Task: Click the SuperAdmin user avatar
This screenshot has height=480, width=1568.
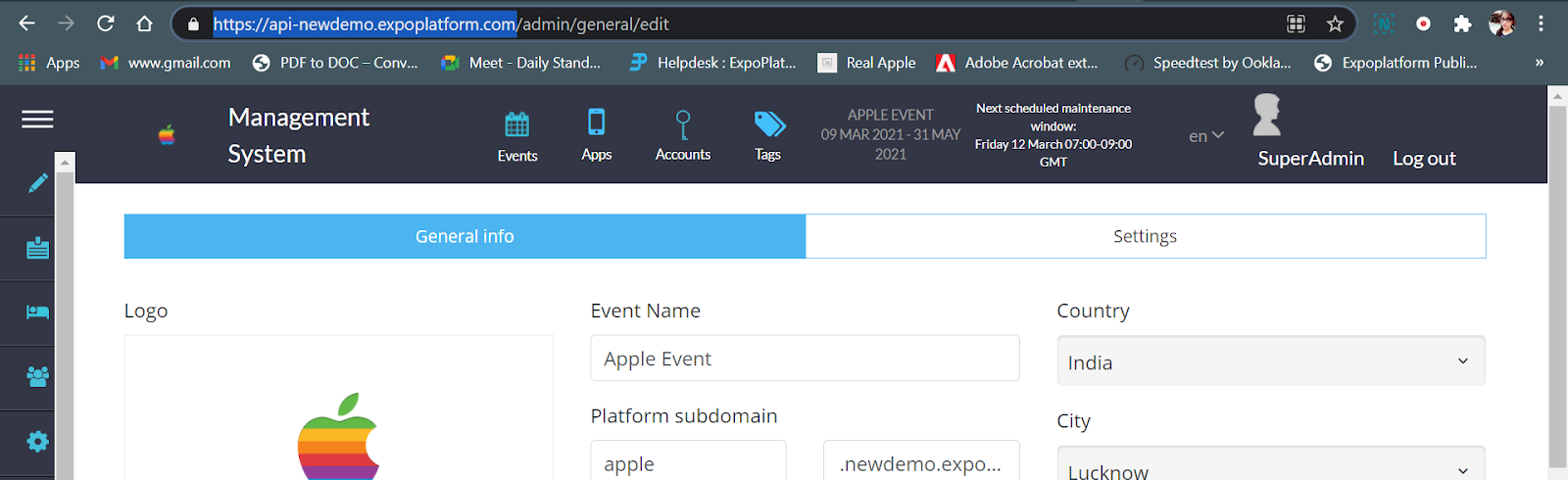Action: tap(1267, 115)
